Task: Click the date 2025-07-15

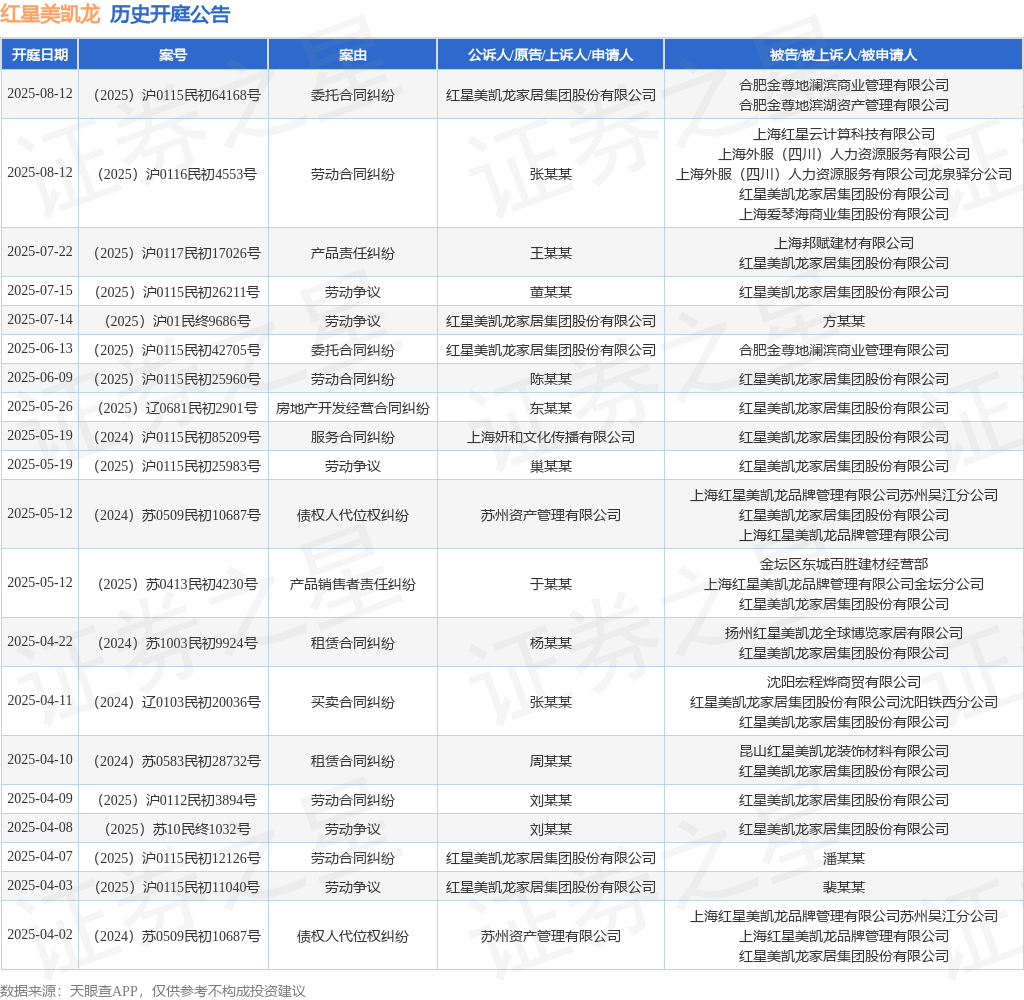Action: coord(40,290)
